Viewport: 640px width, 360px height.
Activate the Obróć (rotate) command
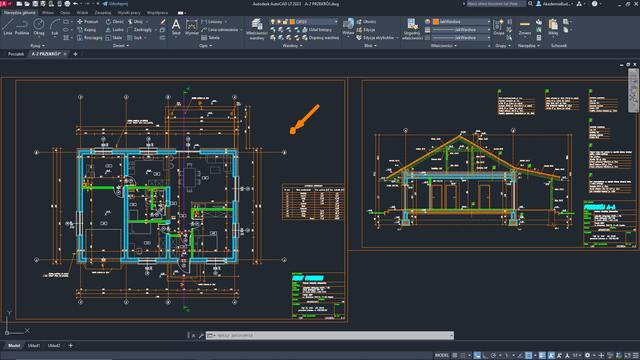(114, 22)
